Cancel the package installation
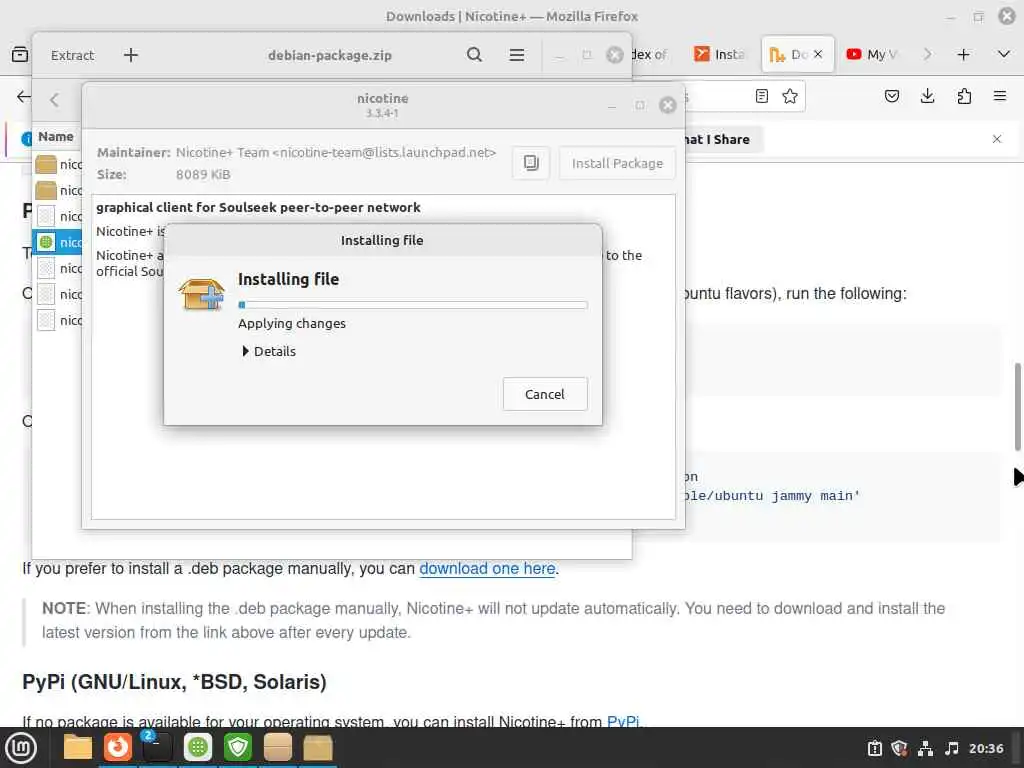This screenshot has height=768, width=1024. 545,394
